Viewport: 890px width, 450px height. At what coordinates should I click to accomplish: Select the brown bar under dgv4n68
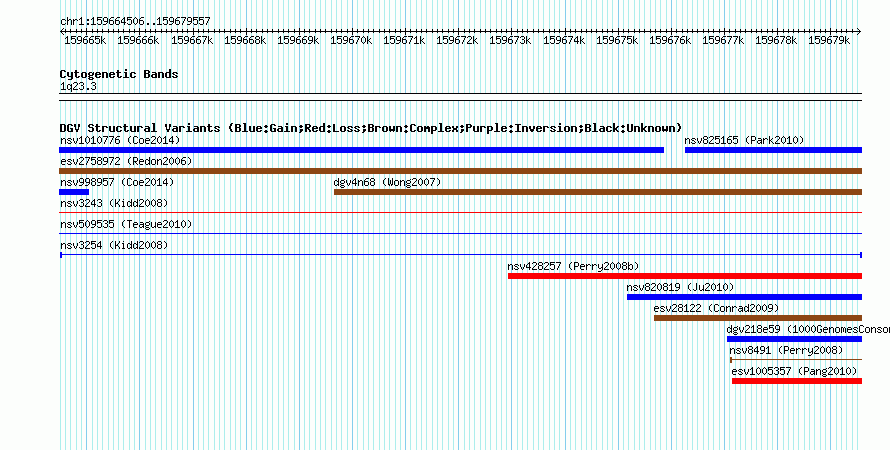(x=598, y=192)
